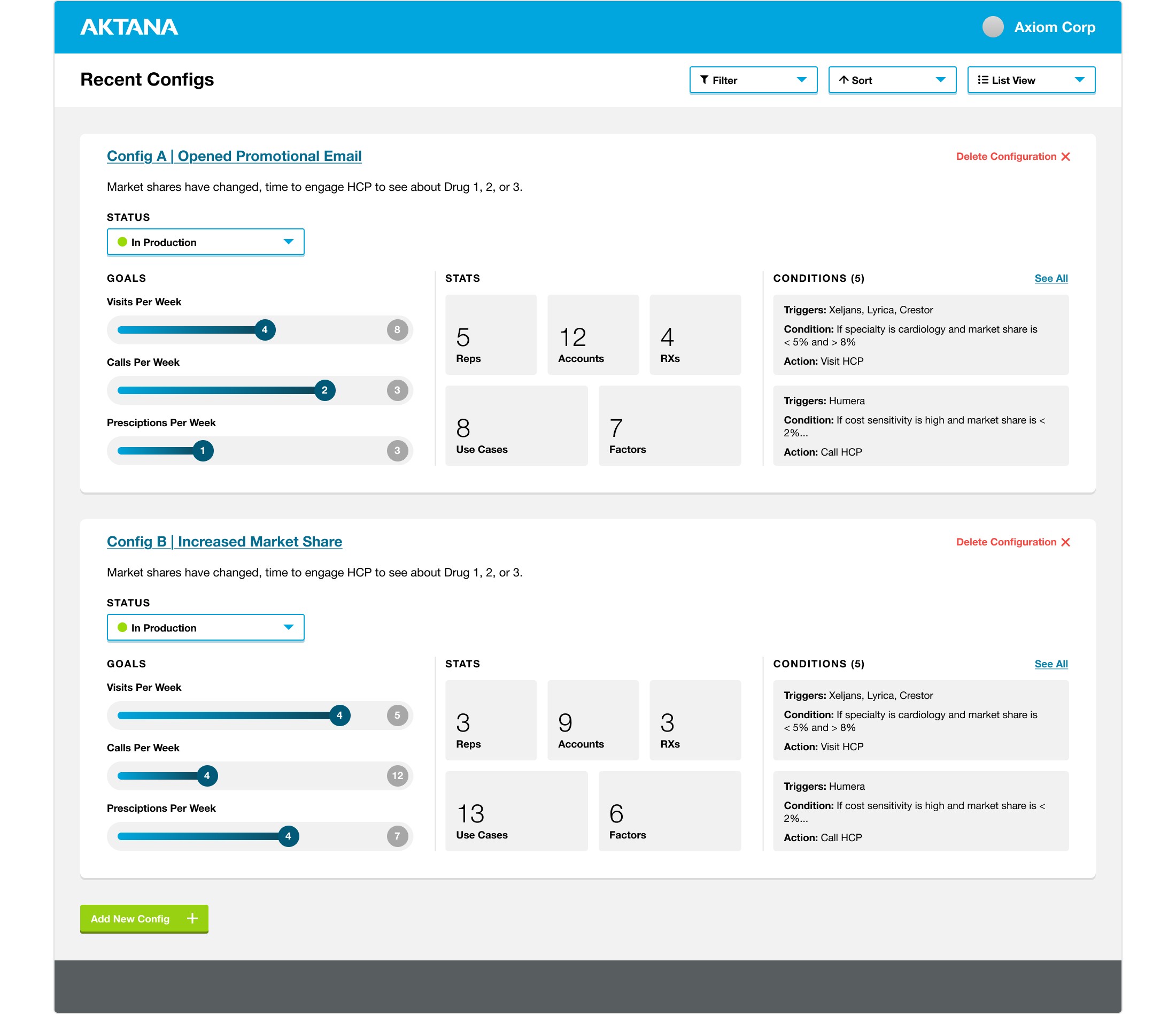Click the green status dot in Config A
Screen dimensions: 1176x1016
122,242
